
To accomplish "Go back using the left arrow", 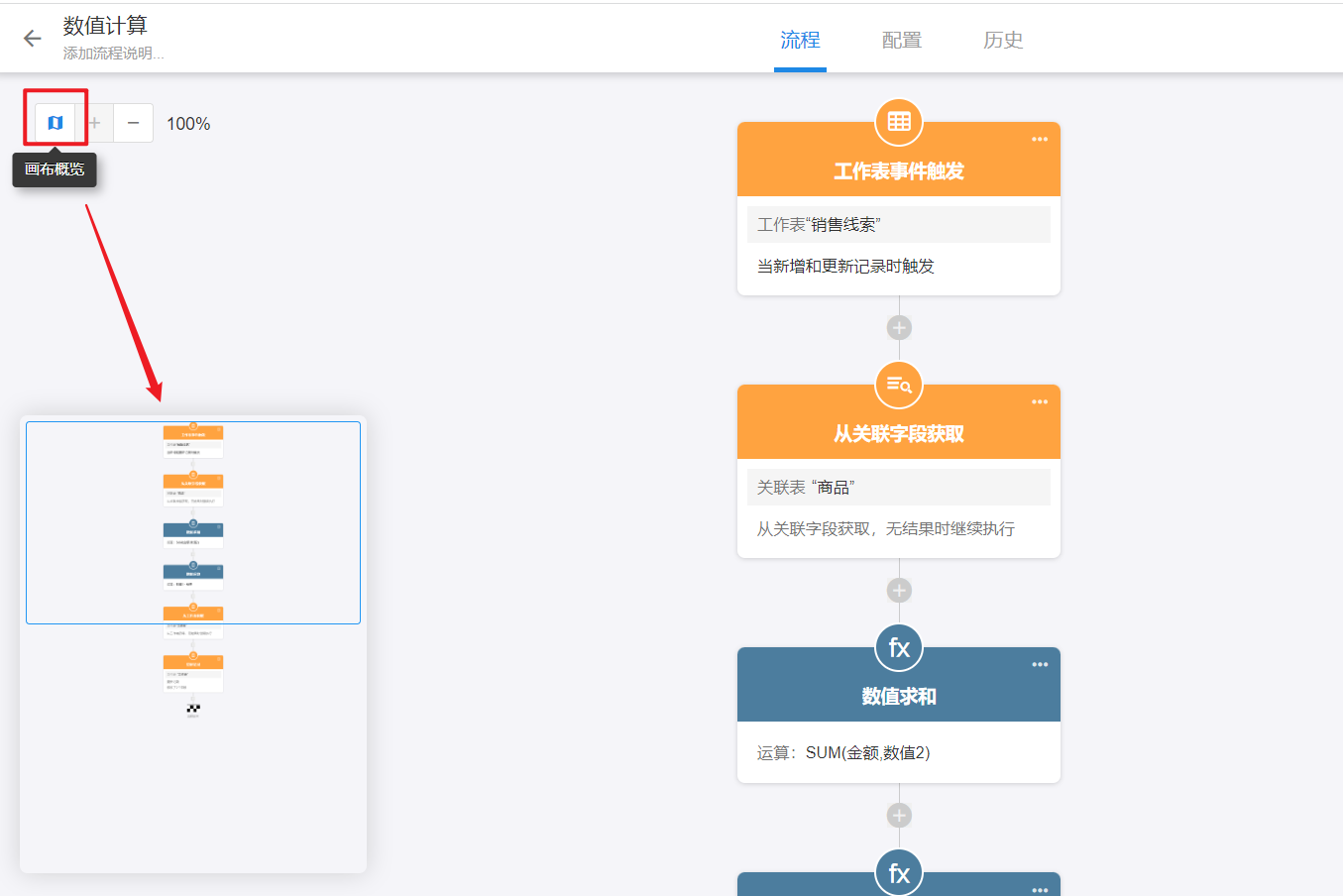I will click(33, 39).
